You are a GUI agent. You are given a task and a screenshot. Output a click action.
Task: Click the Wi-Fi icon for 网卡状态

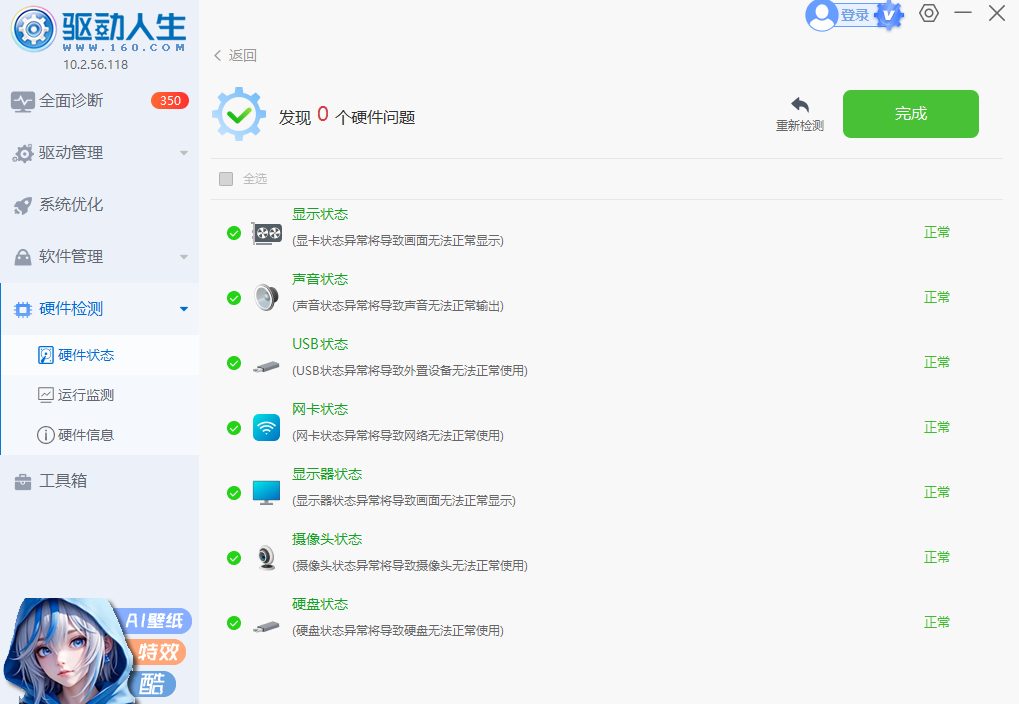tap(266, 428)
